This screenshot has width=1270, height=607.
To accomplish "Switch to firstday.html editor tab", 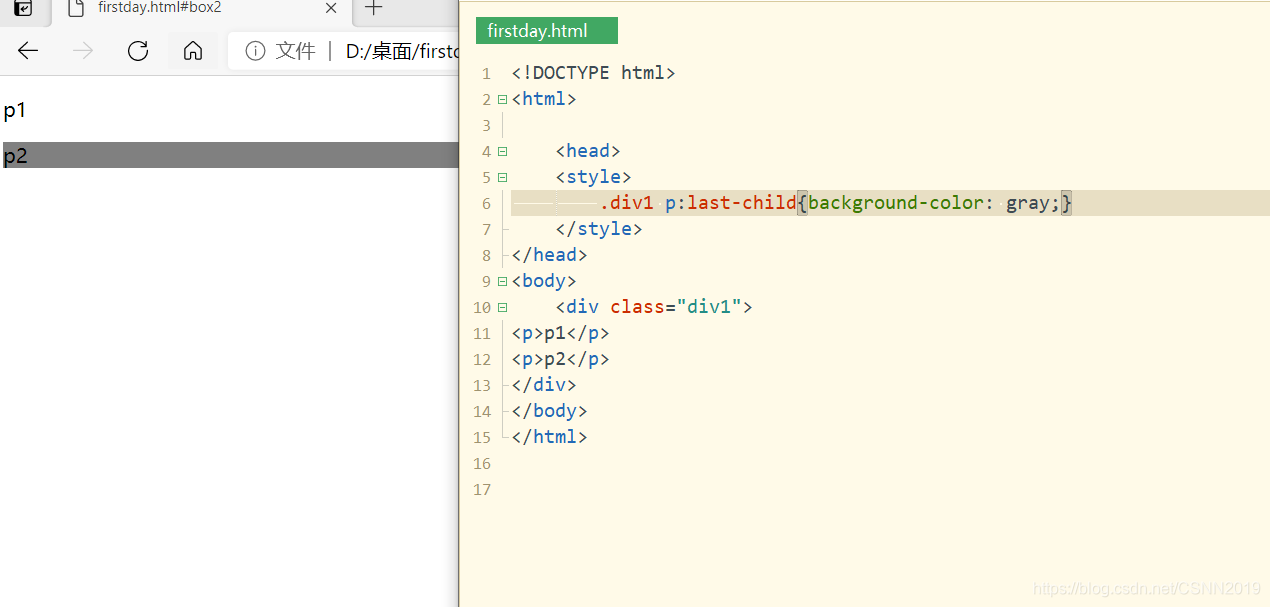I will [547, 31].
